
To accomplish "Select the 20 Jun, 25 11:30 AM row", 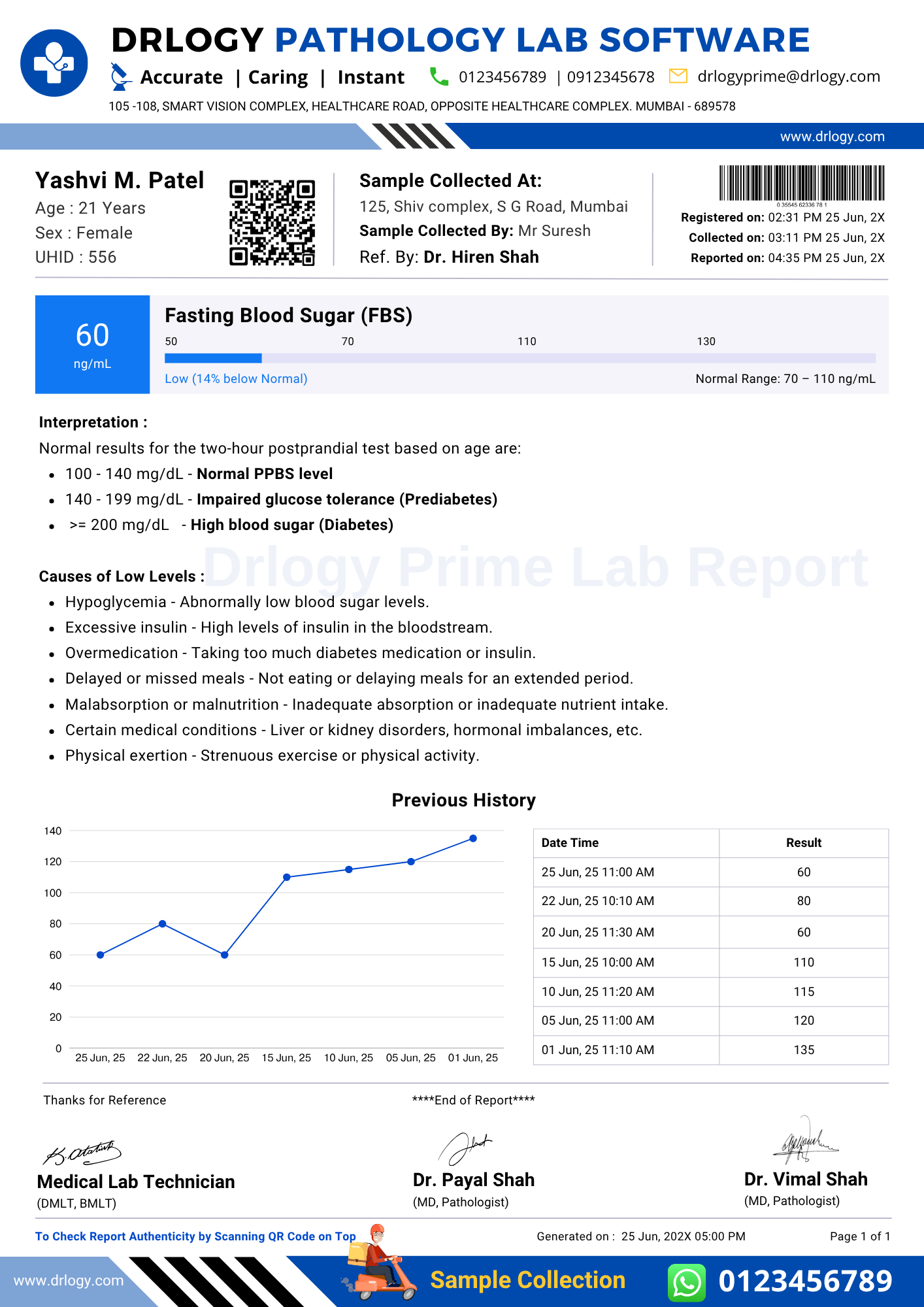I will 711,933.
